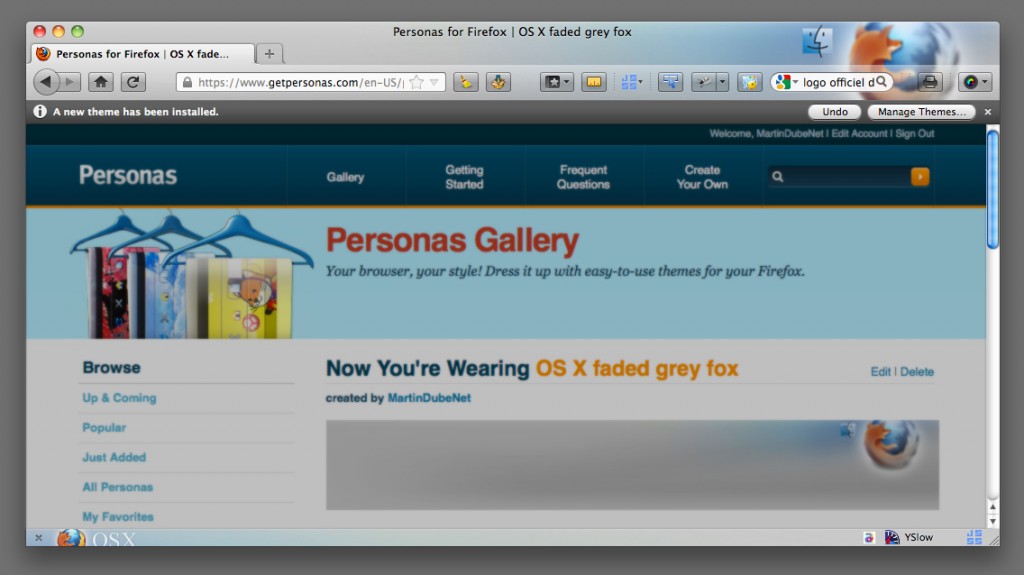This screenshot has height=575, width=1024.
Task: Click the blue pointer selection toolbar icon
Action: 671,82
